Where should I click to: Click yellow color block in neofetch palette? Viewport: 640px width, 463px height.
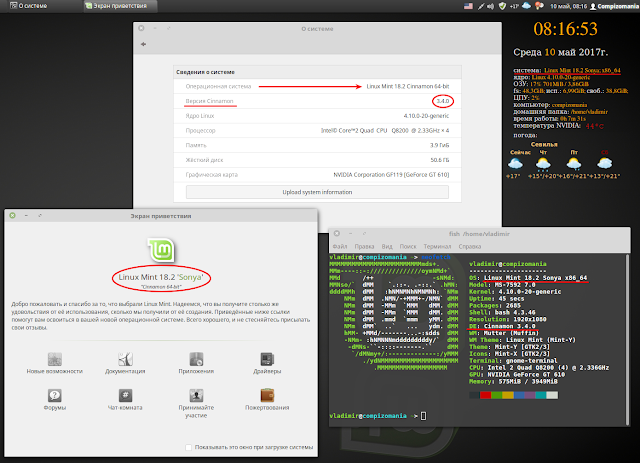pos(508,395)
